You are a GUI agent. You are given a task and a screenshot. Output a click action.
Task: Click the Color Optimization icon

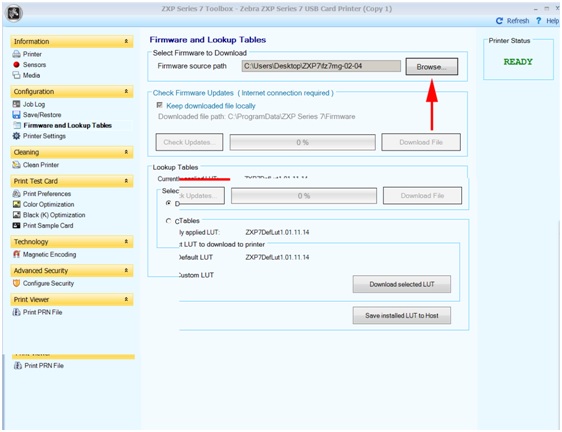(x=16, y=204)
